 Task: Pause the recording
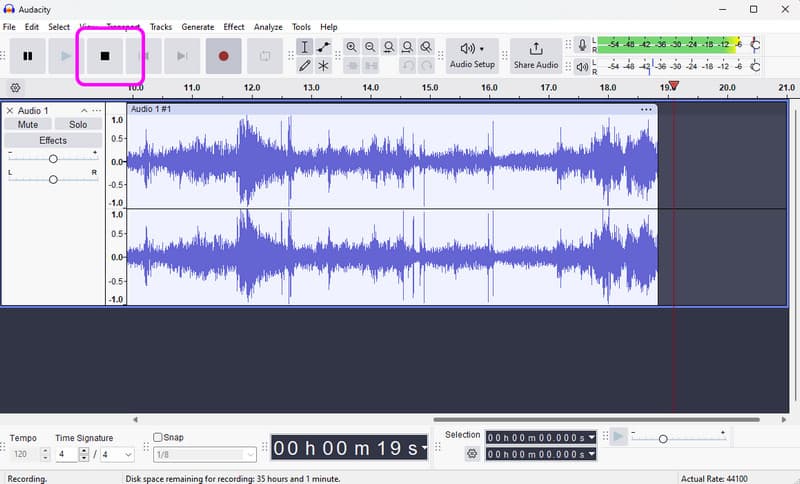point(28,56)
